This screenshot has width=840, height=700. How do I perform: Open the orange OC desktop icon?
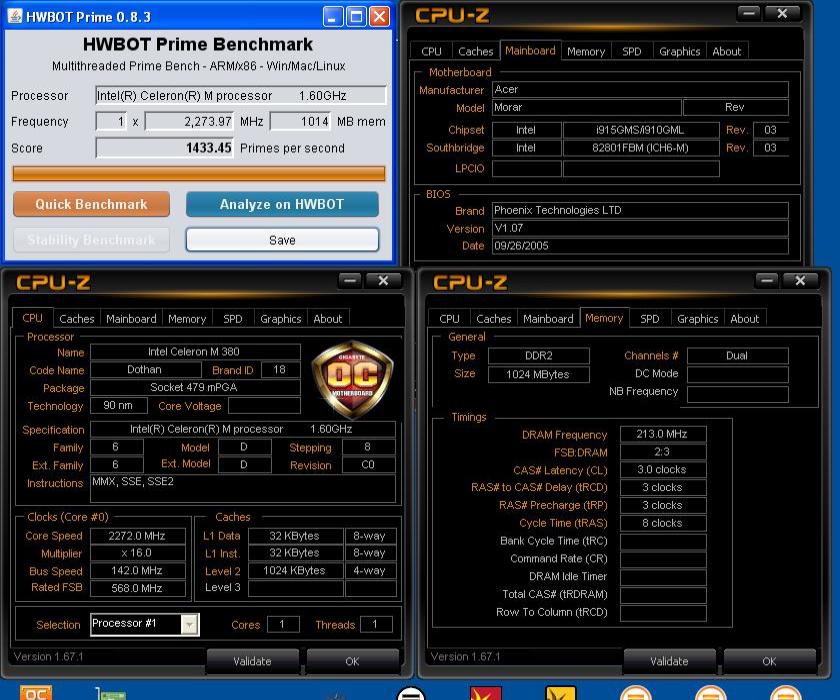pyautogui.click(x=36, y=693)
